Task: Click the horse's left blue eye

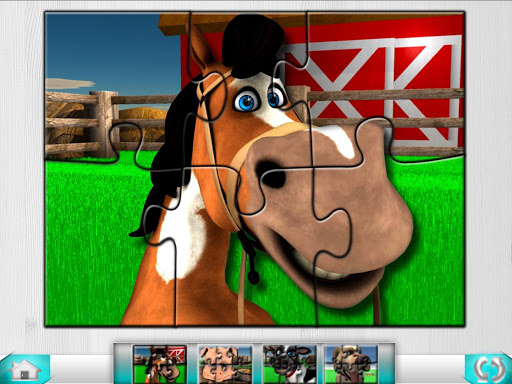Action: (247, 101)
